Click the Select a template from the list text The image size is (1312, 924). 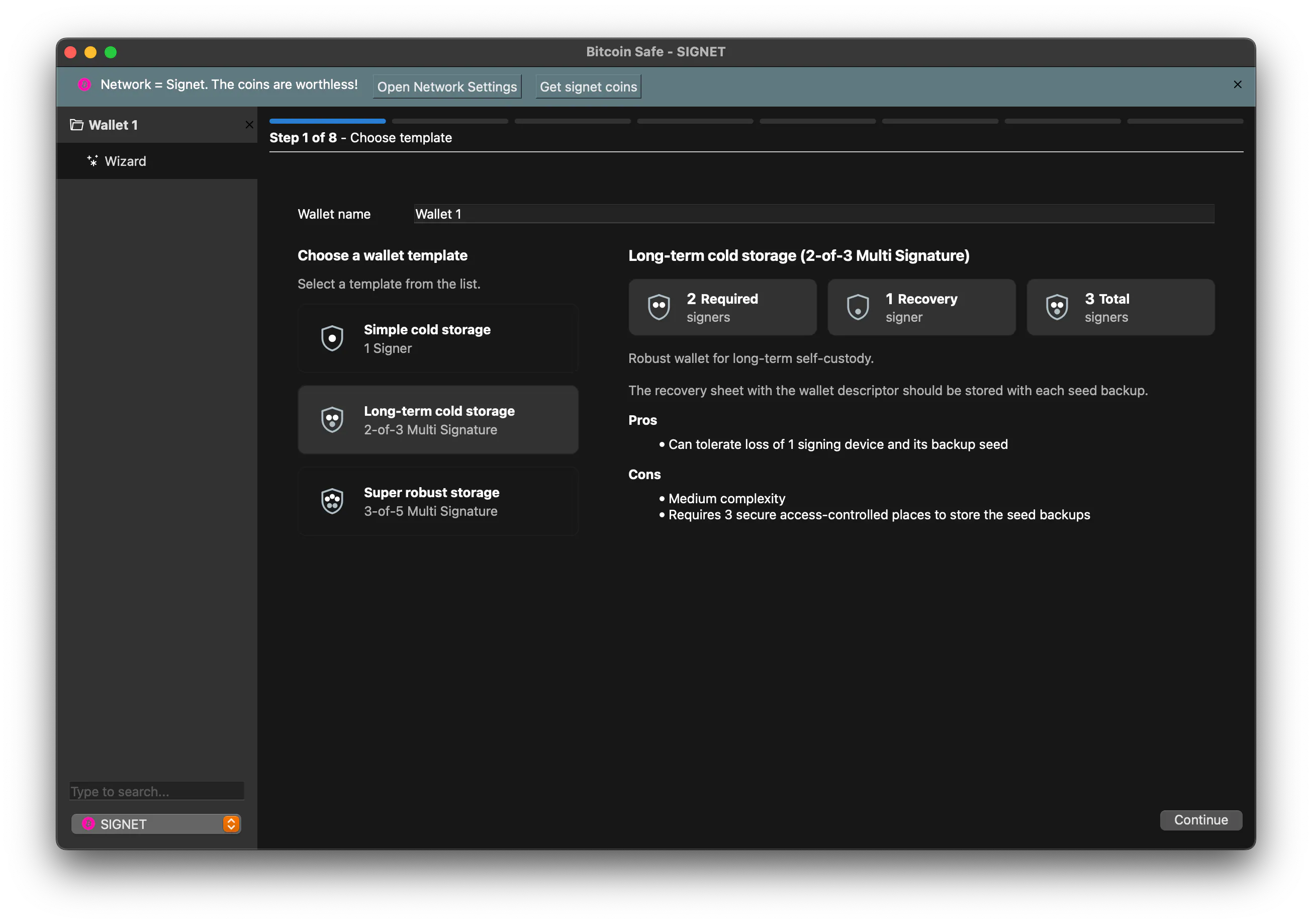click(389, 284)
